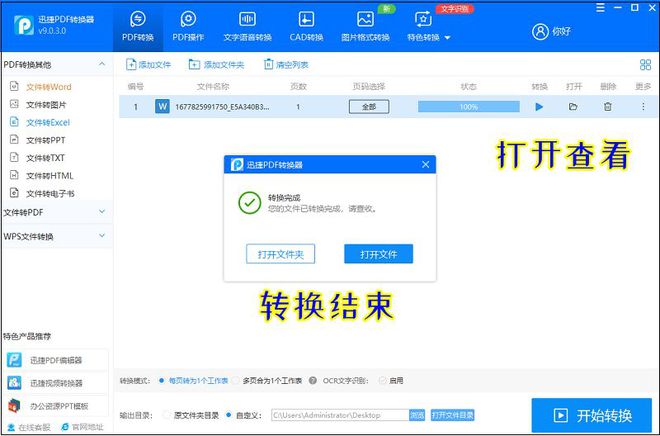Select the CAD转换 tab
Viewport: 660px width, 436px height.
point(306,27)
